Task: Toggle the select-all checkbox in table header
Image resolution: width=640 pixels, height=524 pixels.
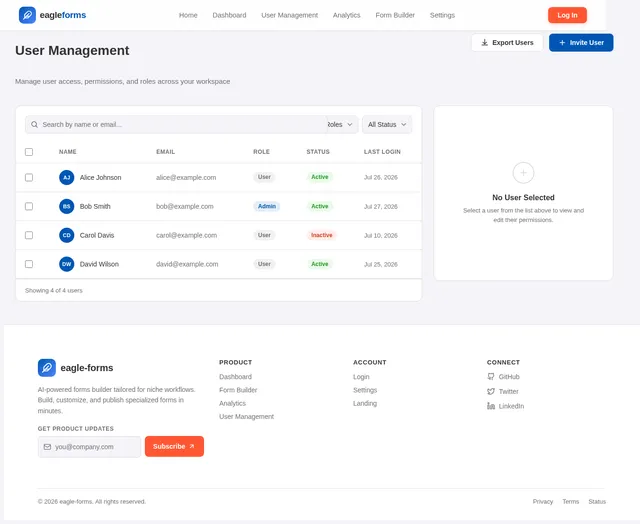Action: (29, 152)
